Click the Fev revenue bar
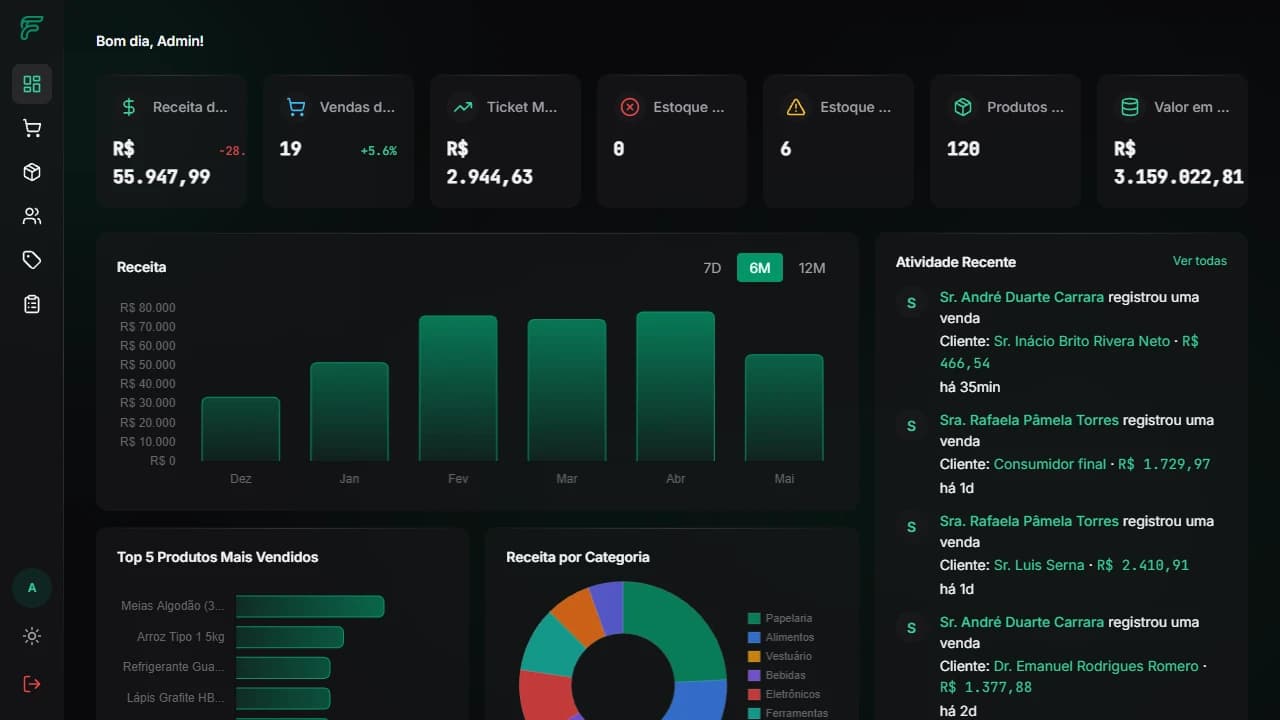This screenshot has height=720, width=1280. (458, 388)
